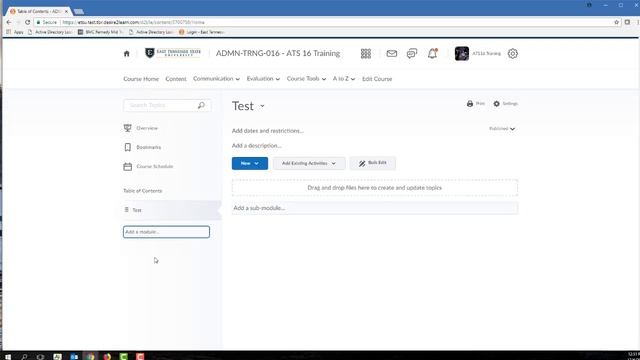Bookmark the page with the star icon
640x360 pixels.
click(x=617, y=22)
